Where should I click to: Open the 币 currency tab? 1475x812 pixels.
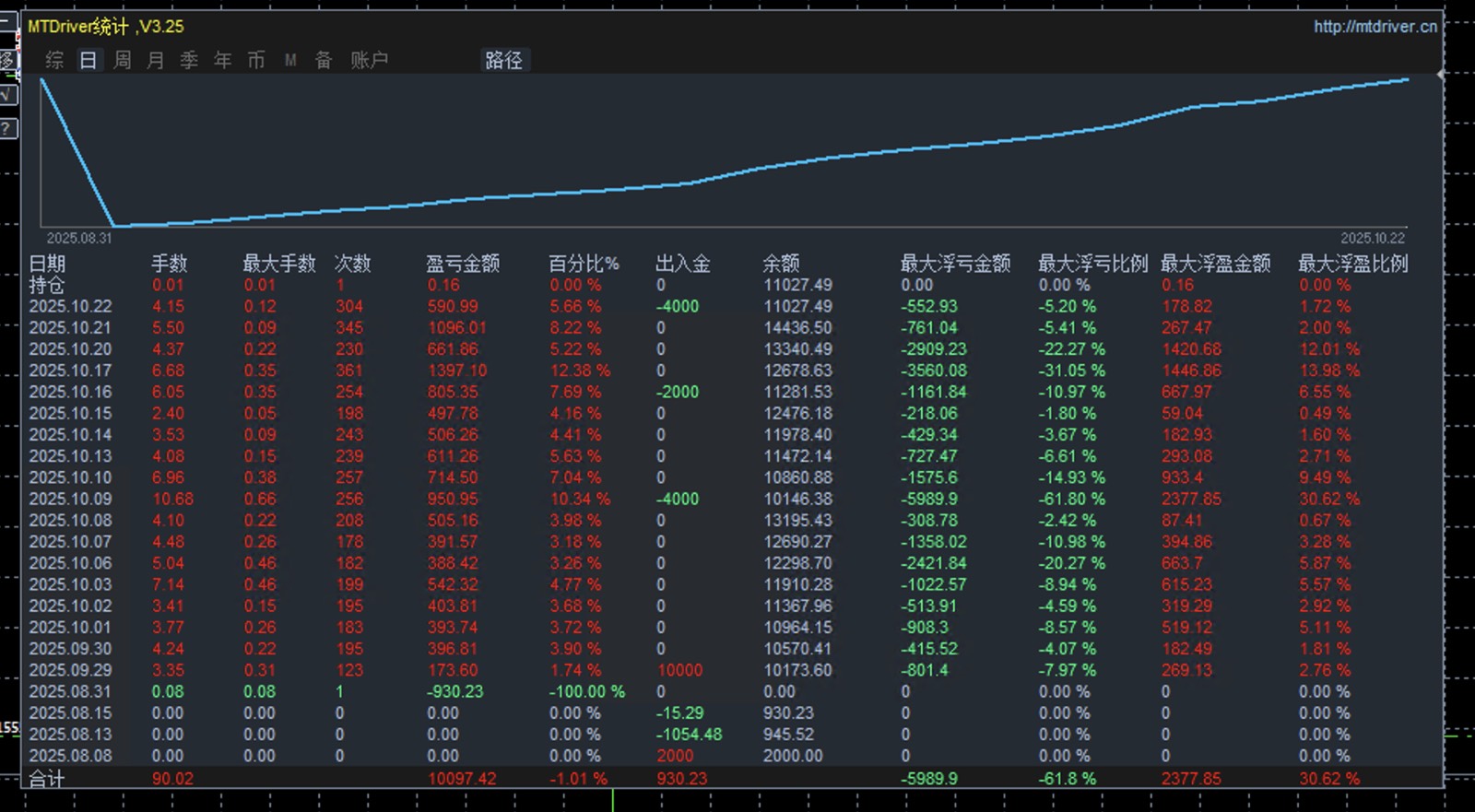[256, 61]
